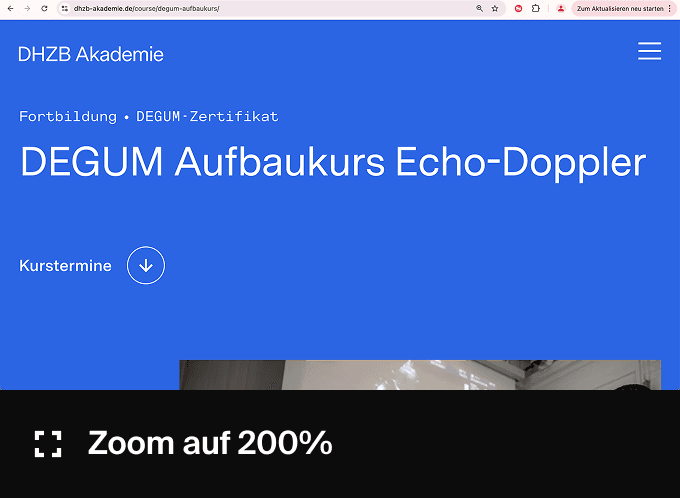Click the course lecture room image
This screenshot has height=498, width=680.
click(420, 375)
